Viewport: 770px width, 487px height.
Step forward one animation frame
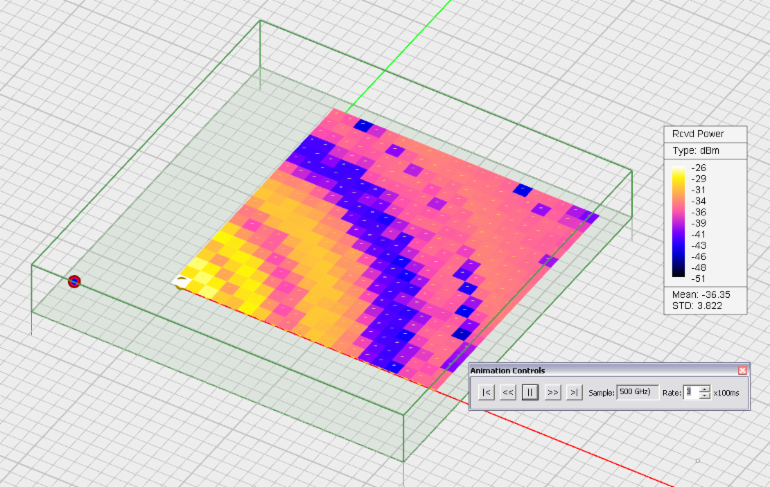[x=552, y=393]
